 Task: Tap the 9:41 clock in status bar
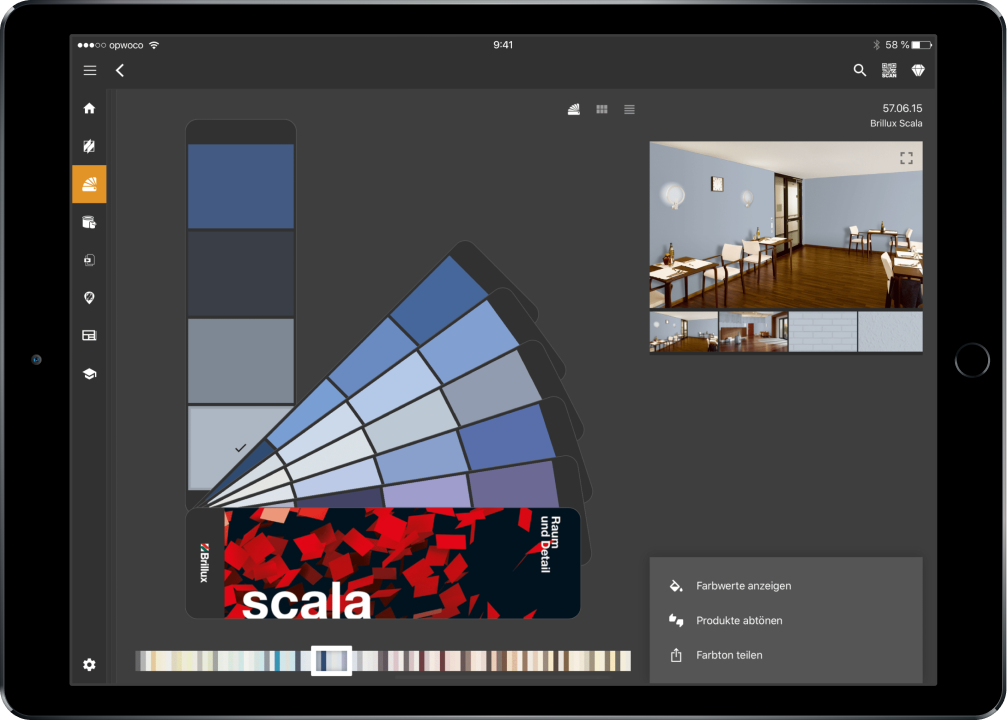point(503,45)
